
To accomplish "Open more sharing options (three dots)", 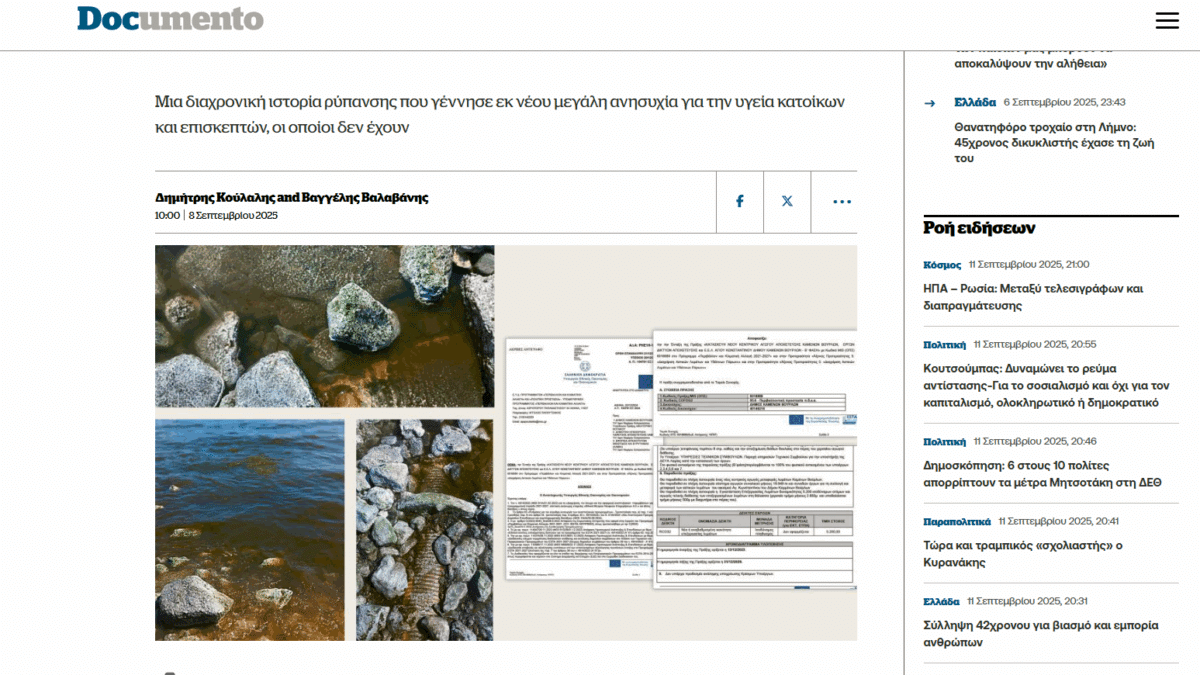I will tap(842, 201).
